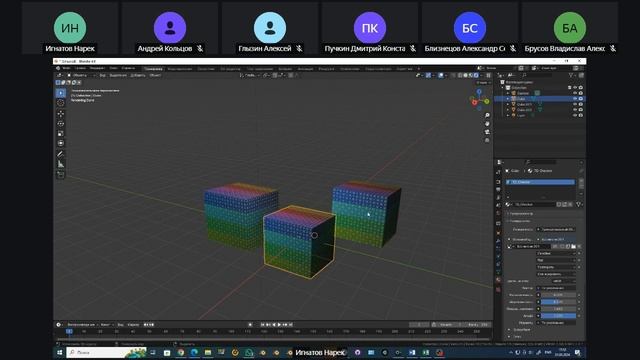Select the Transform tool
Image resolution: width=640 pixels, height=360 pixels.
61,143
